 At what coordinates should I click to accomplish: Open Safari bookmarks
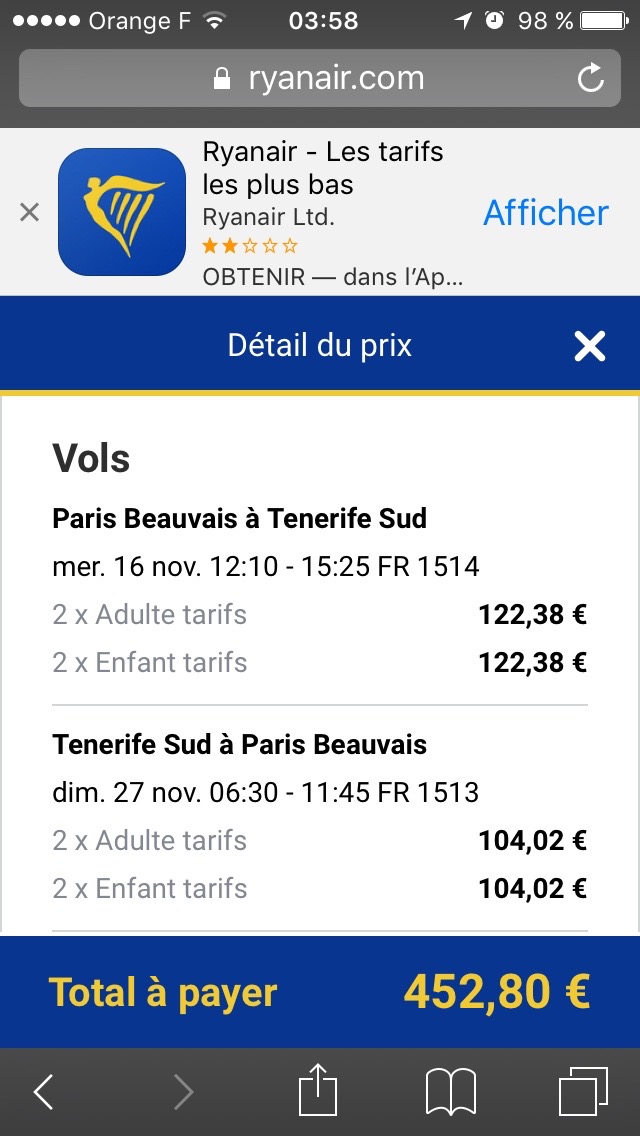pyautogui.click(x=451, y=1091)
